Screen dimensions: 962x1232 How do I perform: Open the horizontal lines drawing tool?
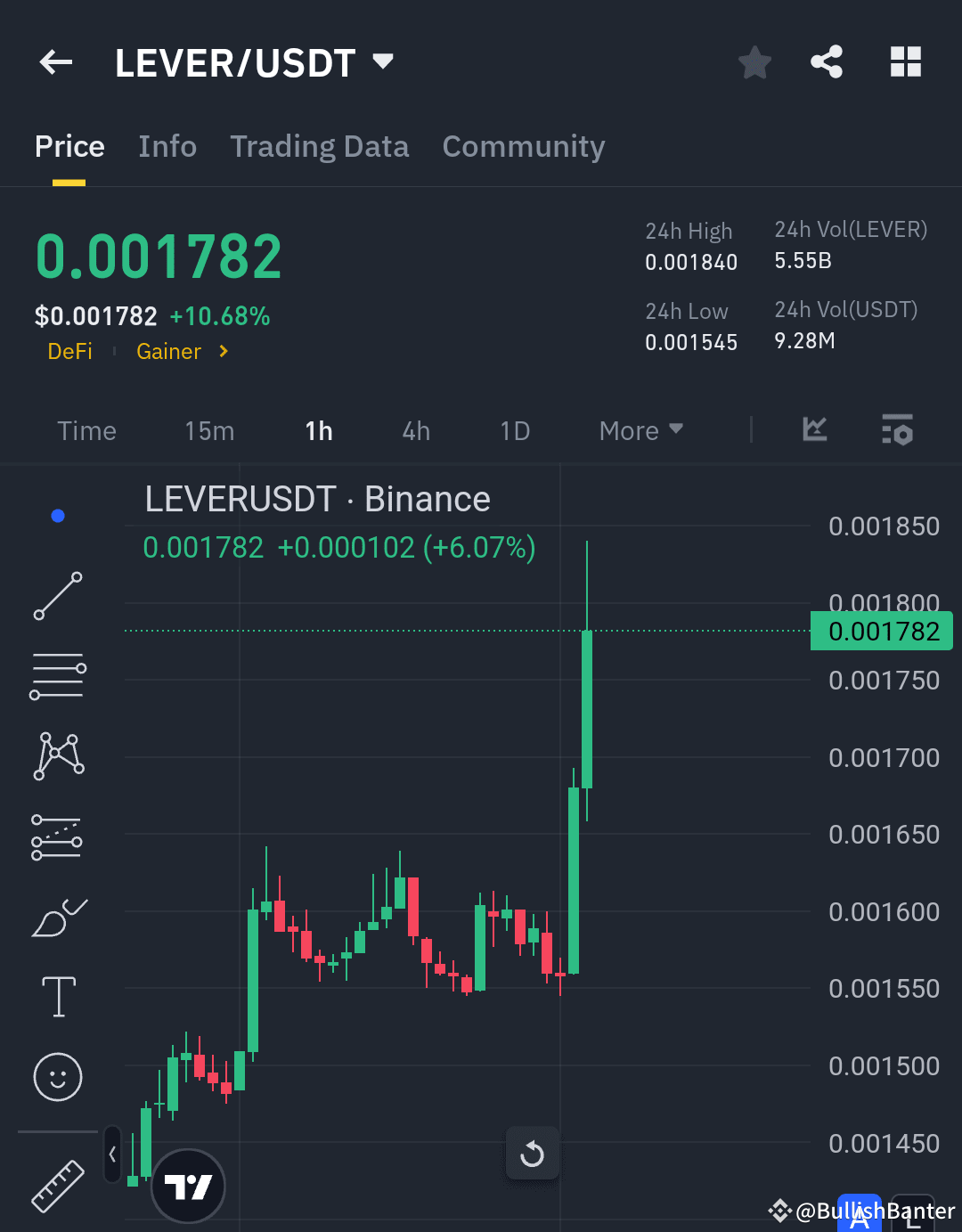(57, 675)
